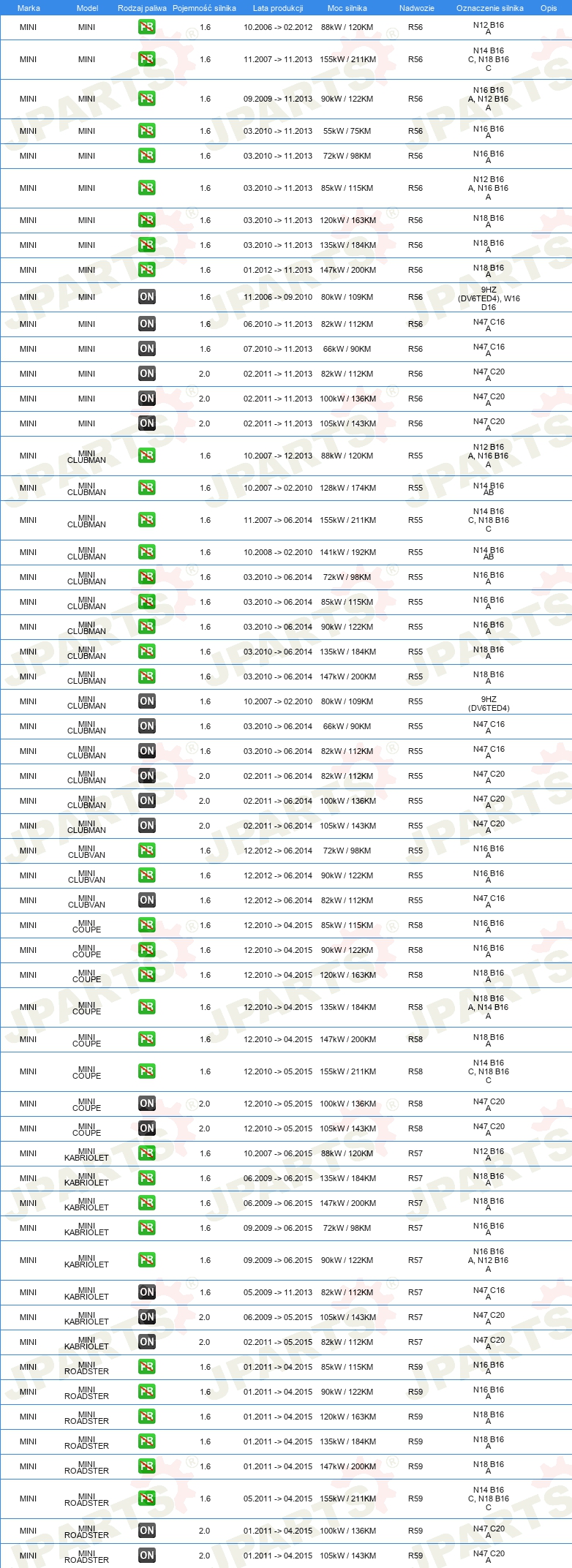
Task: Click ON icon in MINI R56 2.0 100kW/136KM row
Action: point(146,399)
